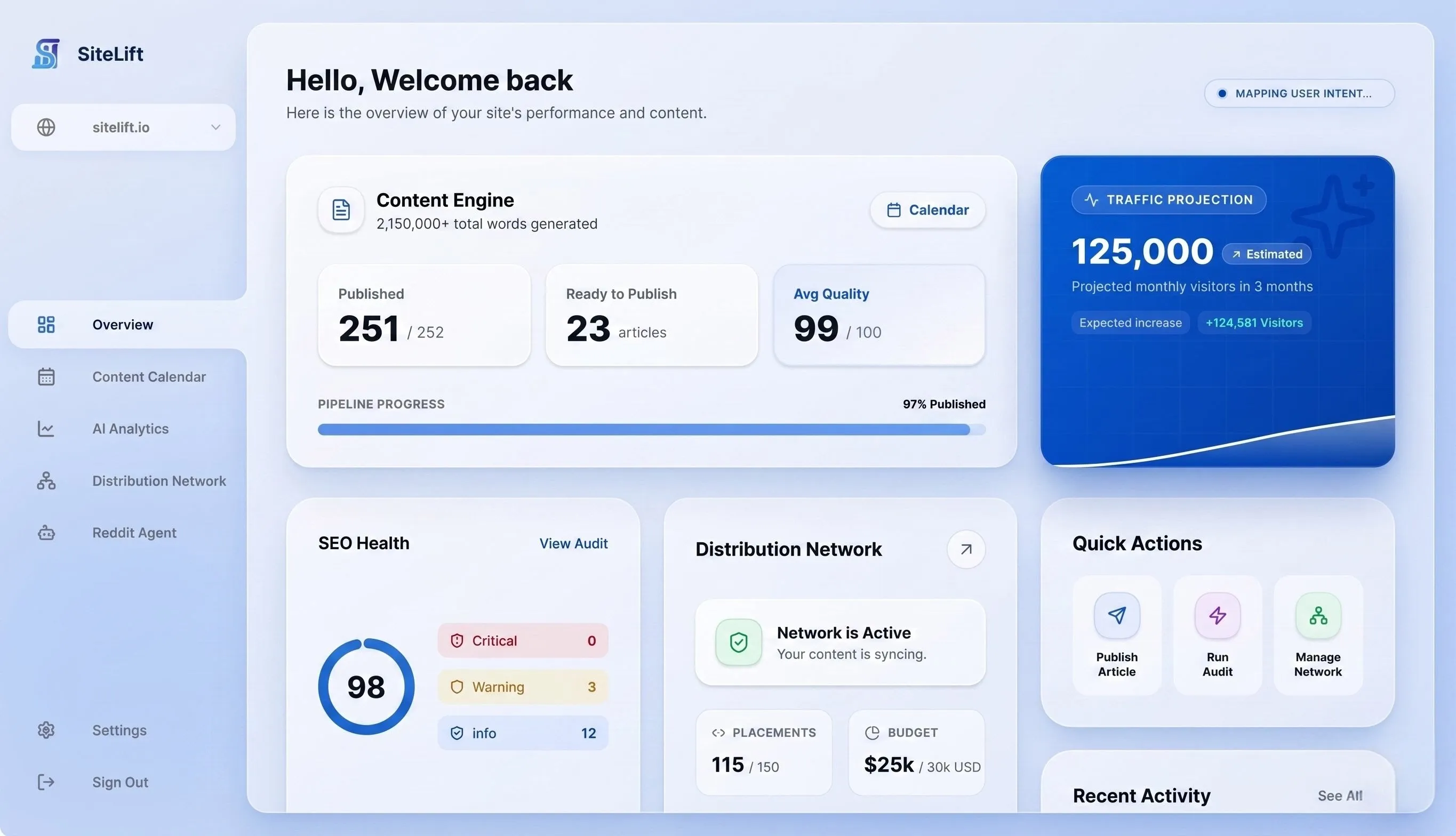Viewport: 1456px width, 836px height.
Task: Click the 125,000 projected visitors figure
Action: (x=1142, y=251)
